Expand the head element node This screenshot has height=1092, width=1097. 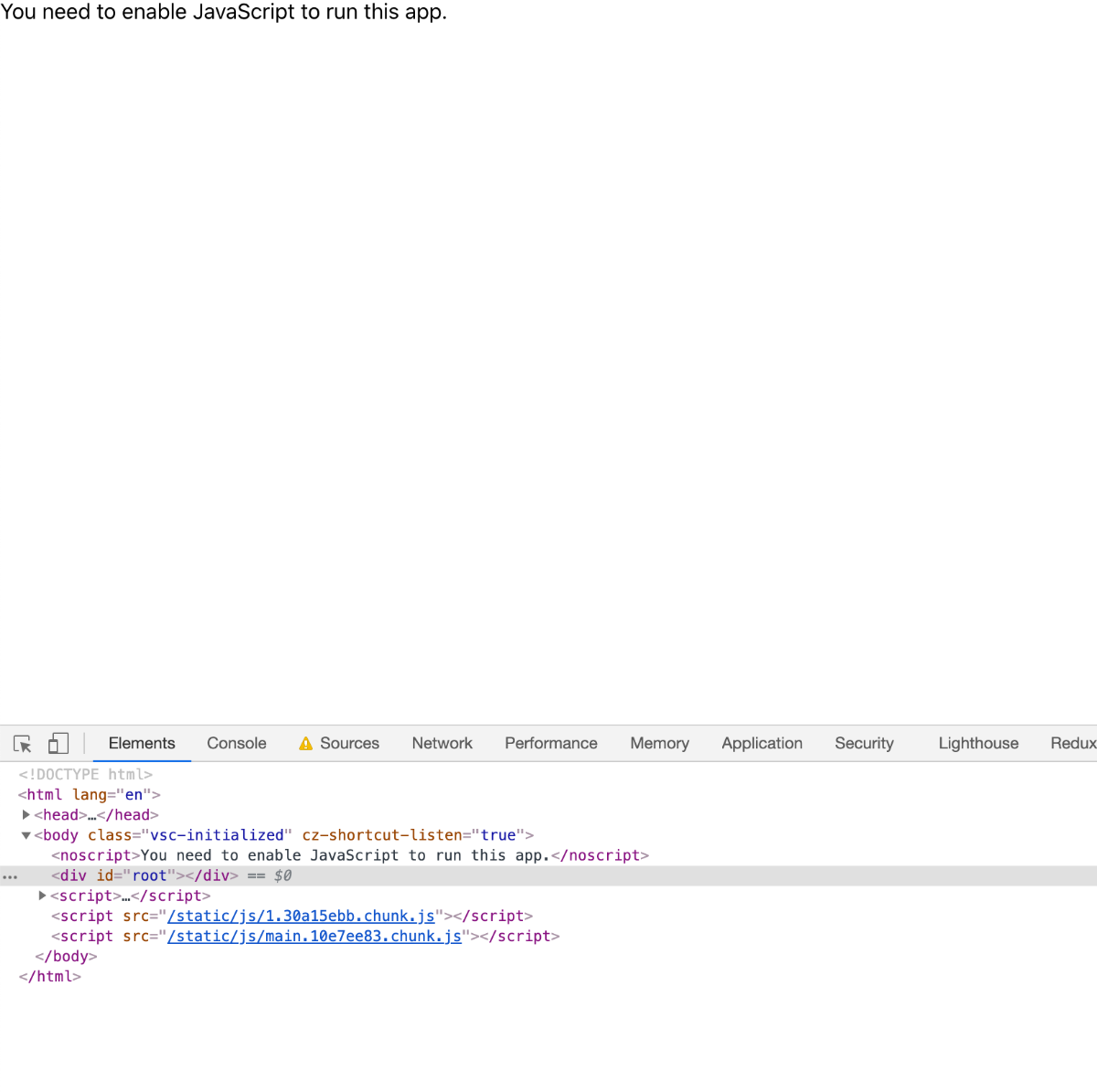27,814
